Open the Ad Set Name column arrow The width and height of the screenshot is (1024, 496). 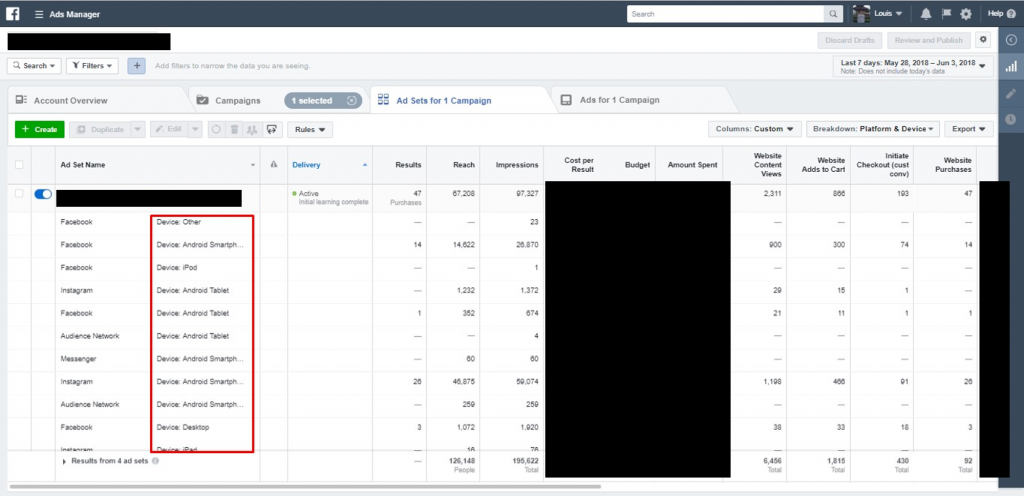click(253, 166)
